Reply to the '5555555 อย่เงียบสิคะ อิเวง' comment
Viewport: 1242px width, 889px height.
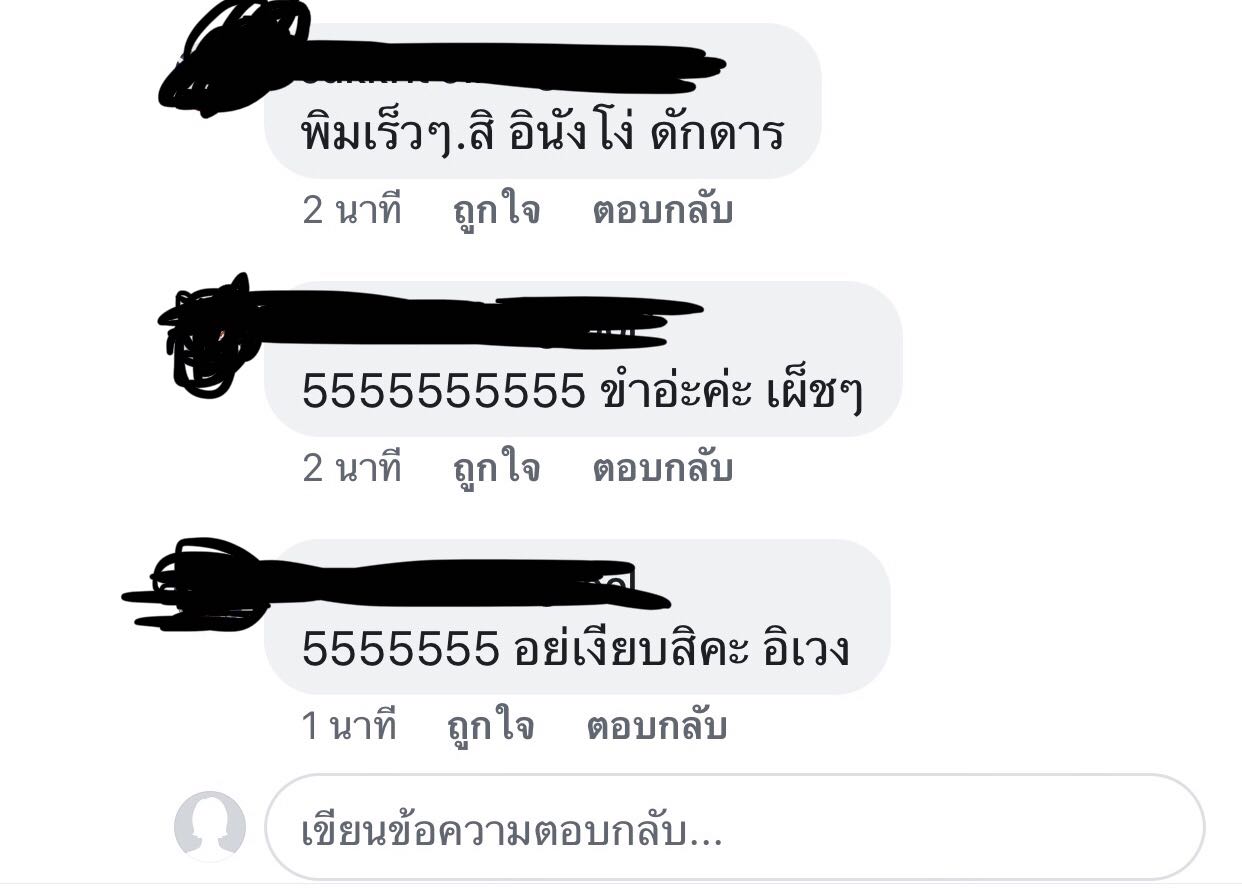coord(656,727)
